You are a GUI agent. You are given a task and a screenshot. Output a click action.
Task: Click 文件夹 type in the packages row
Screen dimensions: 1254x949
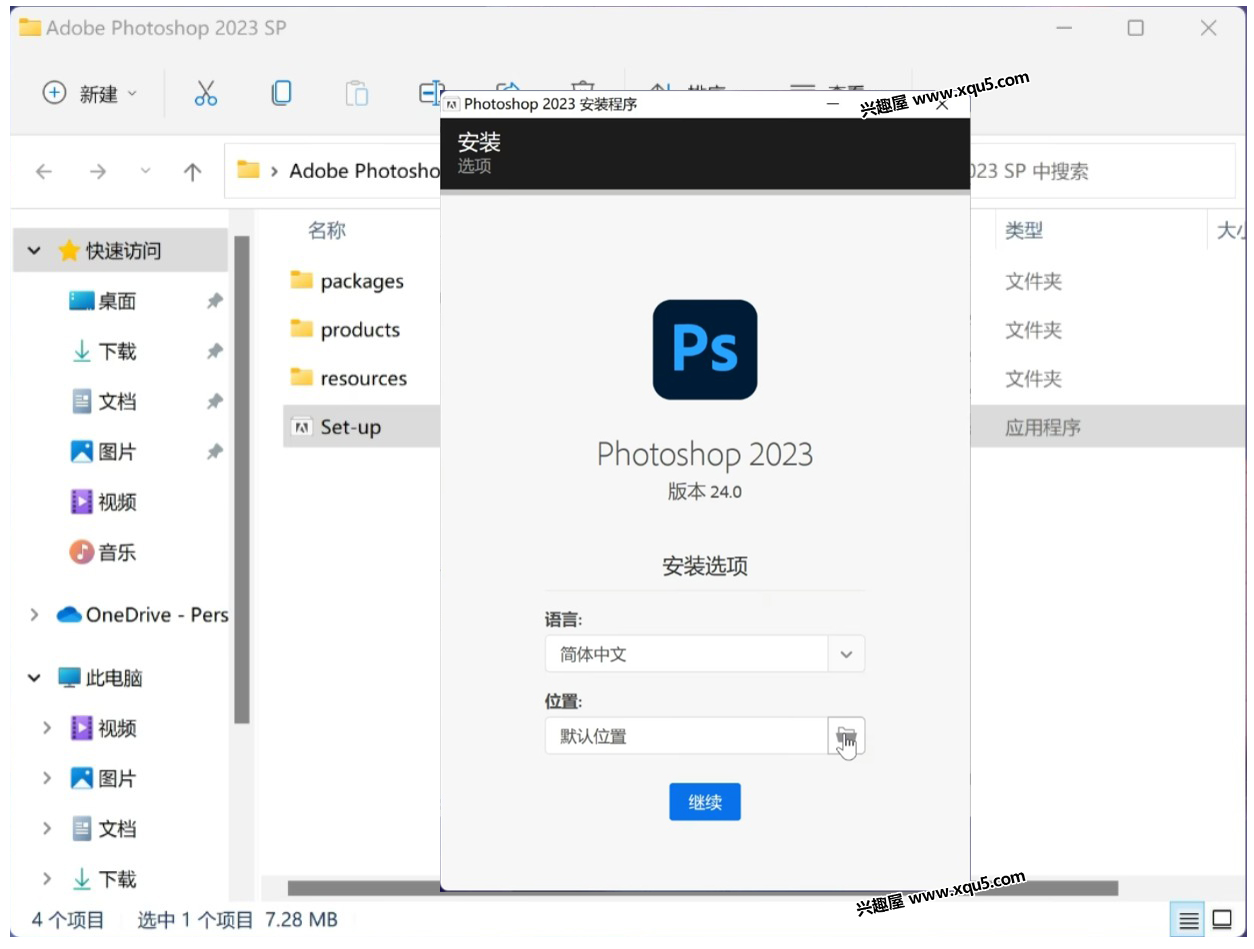pos(1033,281)
